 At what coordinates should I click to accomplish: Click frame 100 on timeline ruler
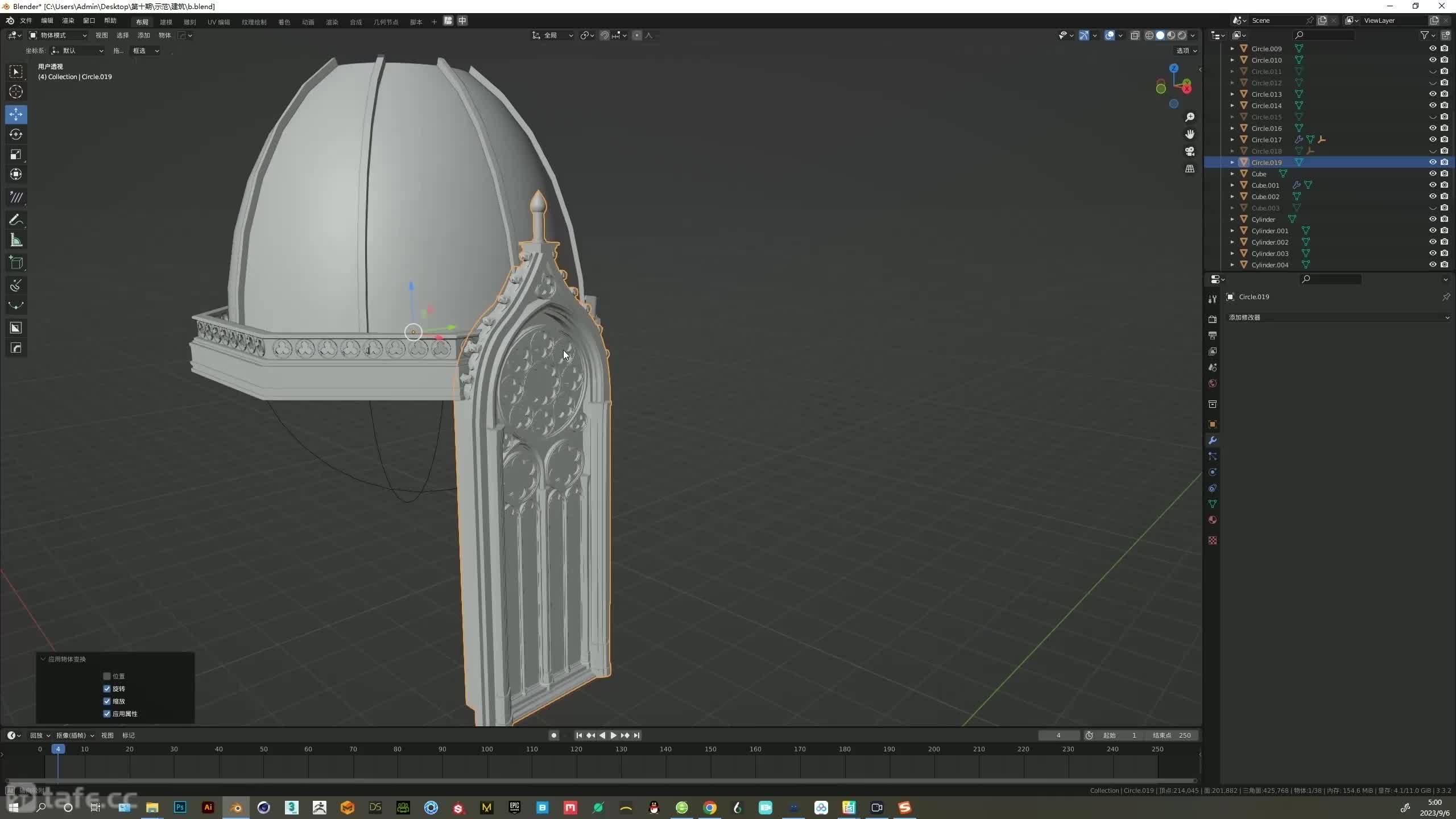pyautogui.click(x=487, y=749)
